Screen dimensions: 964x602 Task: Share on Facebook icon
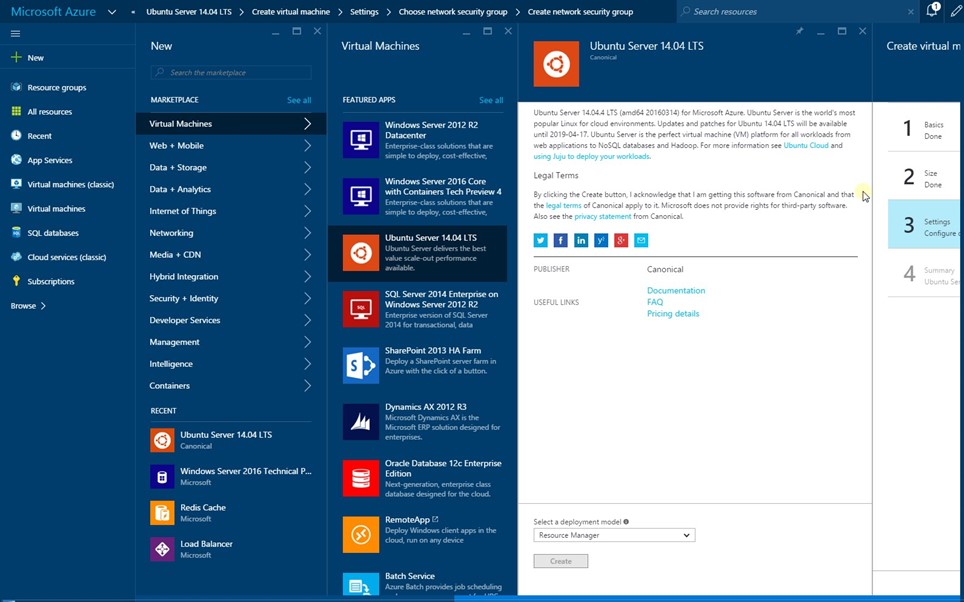(x=561, y=240)
